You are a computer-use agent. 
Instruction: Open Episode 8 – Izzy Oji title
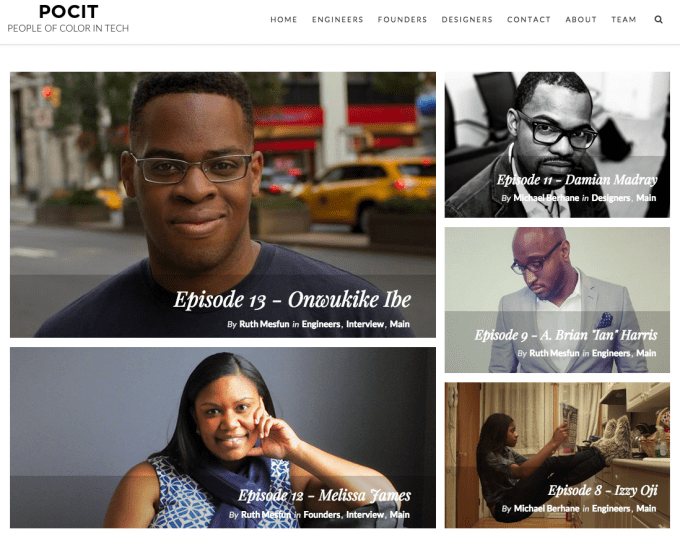602,490
